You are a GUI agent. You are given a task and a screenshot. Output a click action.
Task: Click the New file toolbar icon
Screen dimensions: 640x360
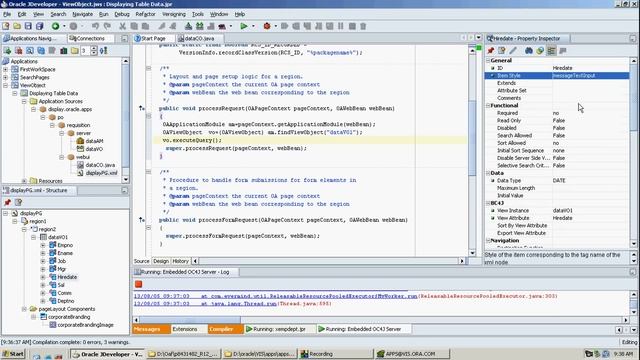click(6, 26)
